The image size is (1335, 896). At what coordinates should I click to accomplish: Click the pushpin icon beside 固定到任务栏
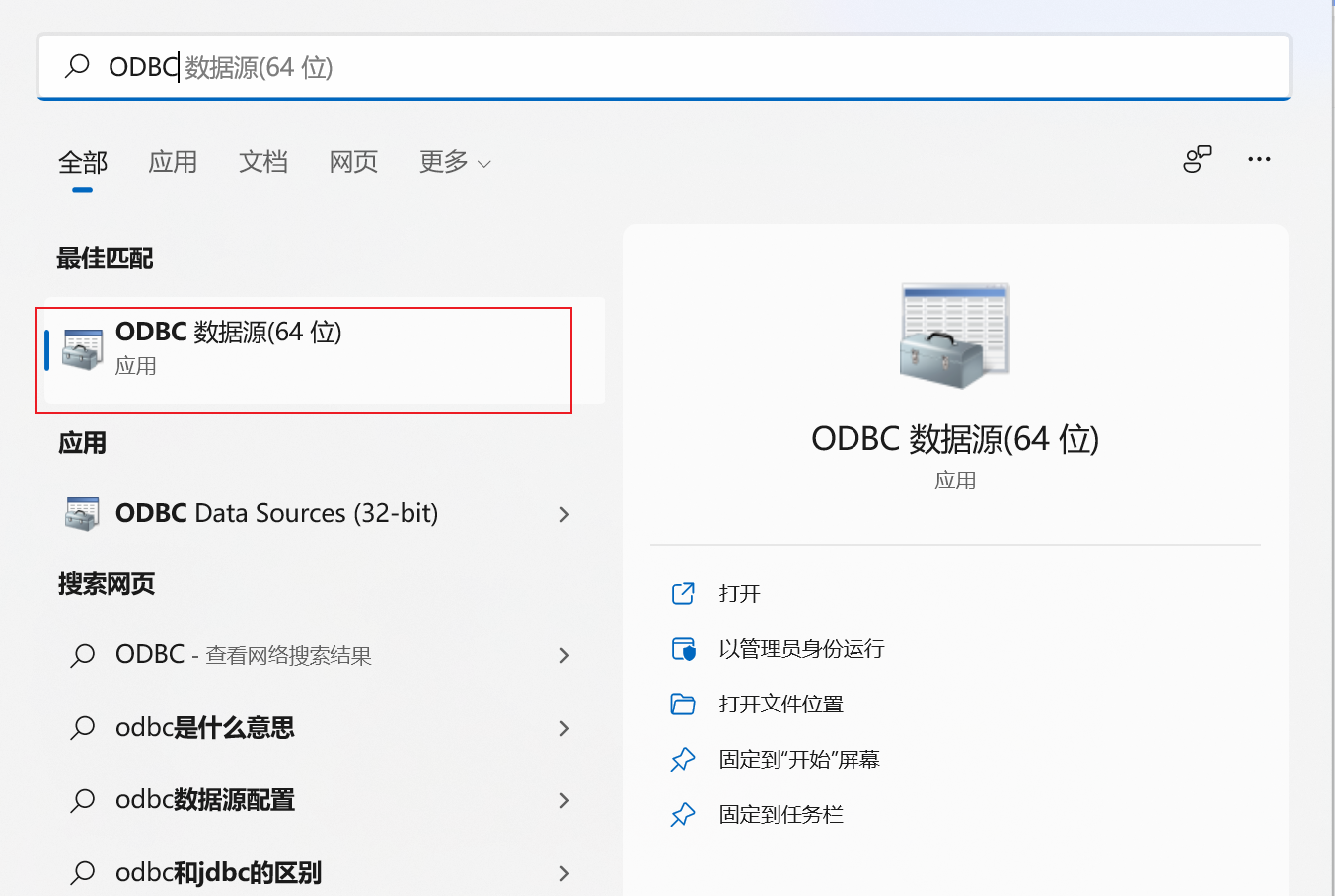point(683,814)
